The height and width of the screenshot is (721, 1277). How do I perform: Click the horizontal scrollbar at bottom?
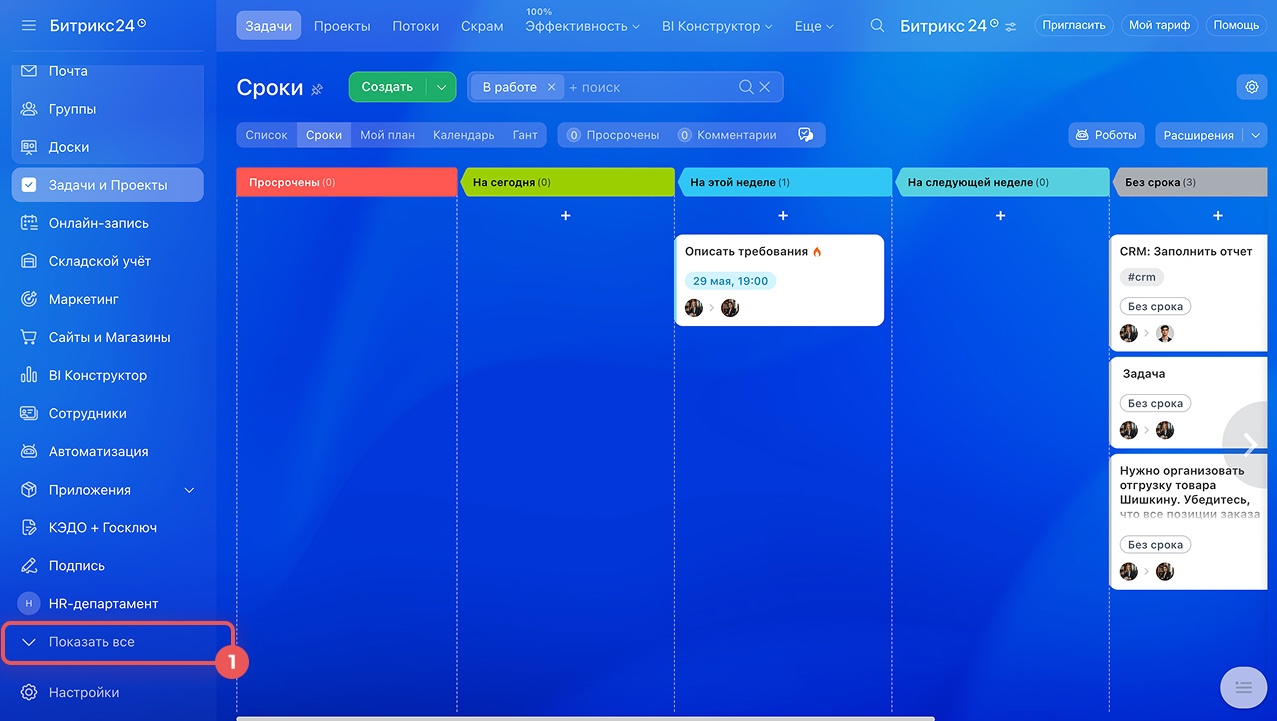coord(586,718)
